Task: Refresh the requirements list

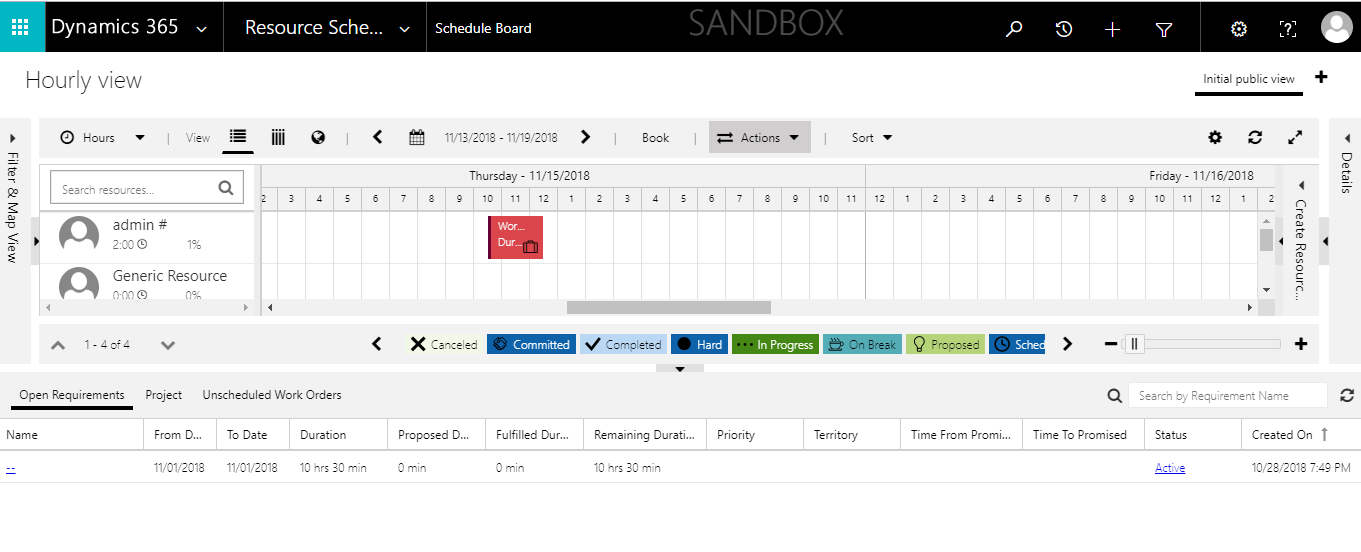Action: 1347,395
